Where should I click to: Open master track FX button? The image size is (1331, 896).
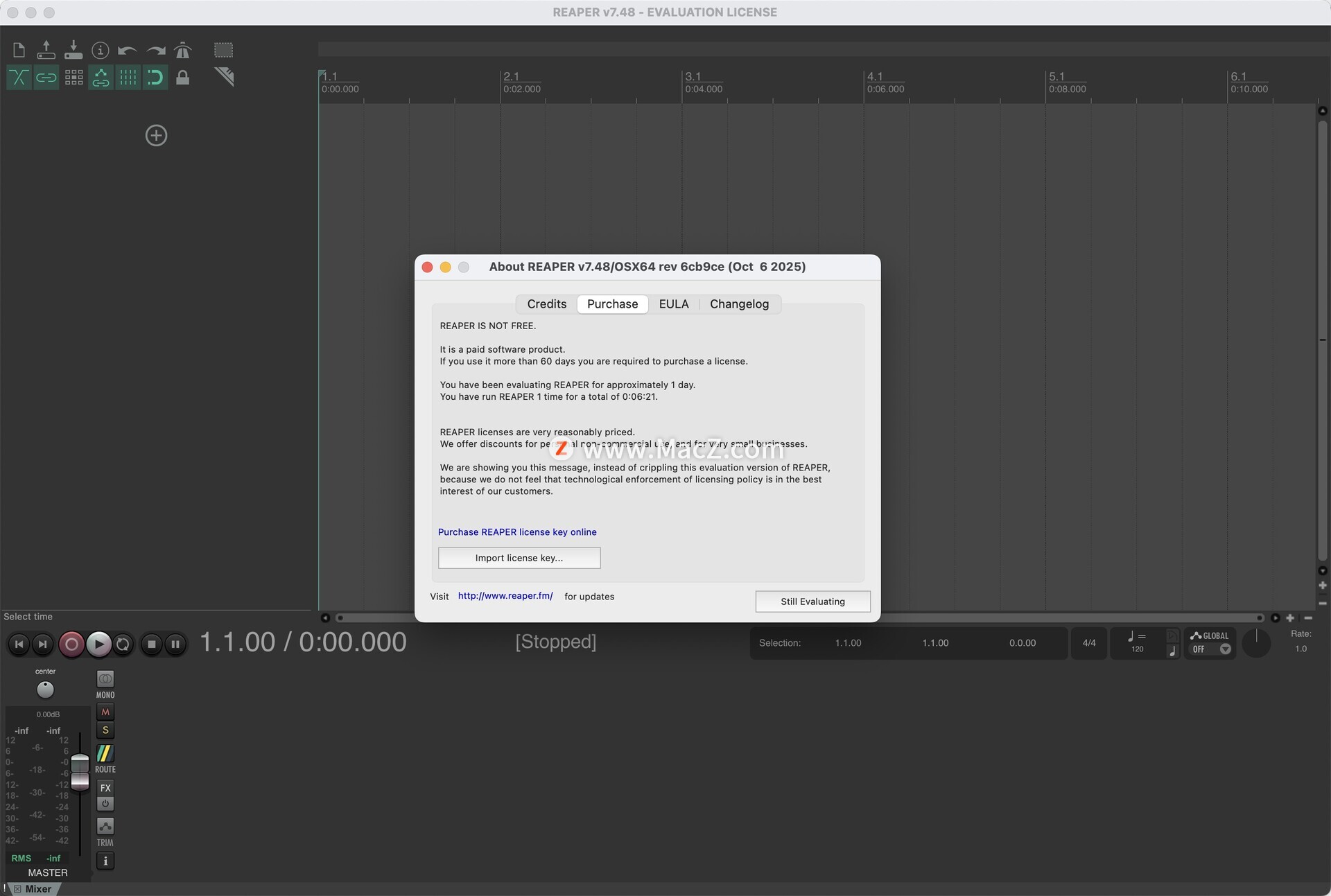tap(105, 788)
